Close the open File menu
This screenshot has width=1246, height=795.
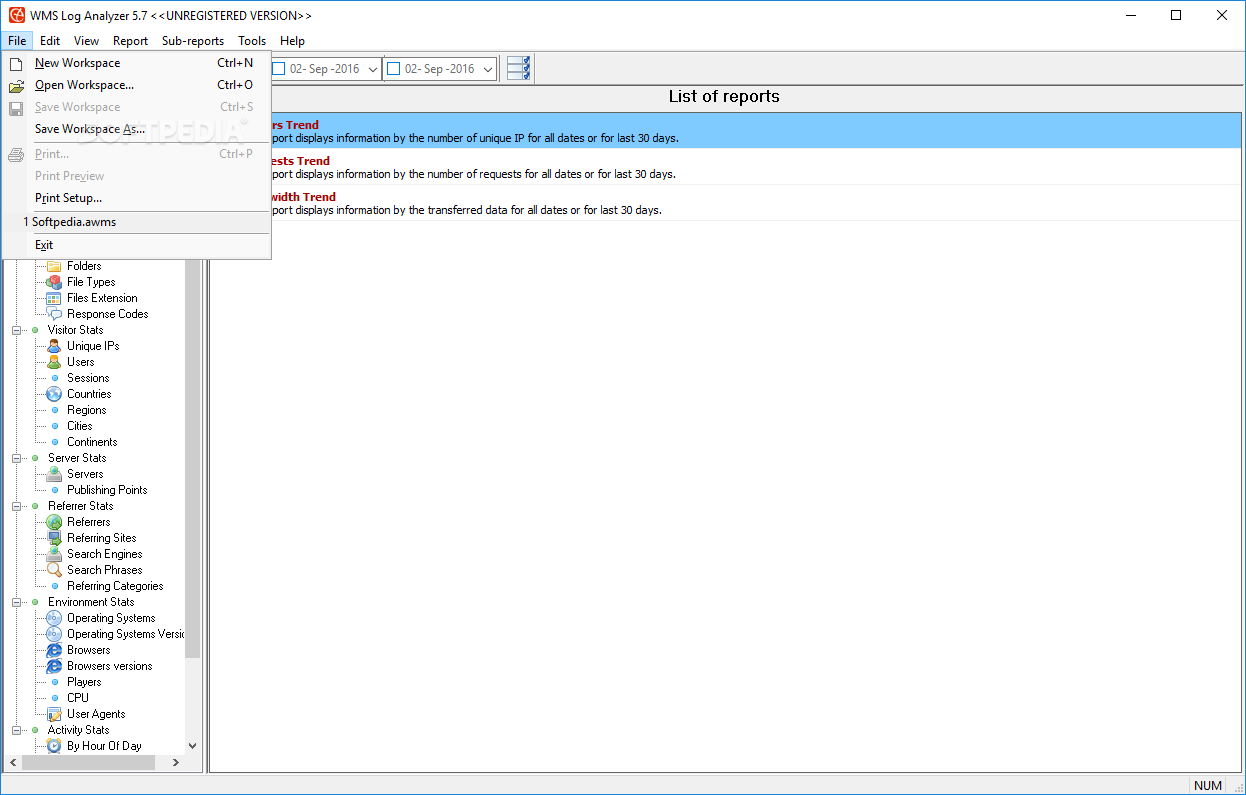coord(17,41)
